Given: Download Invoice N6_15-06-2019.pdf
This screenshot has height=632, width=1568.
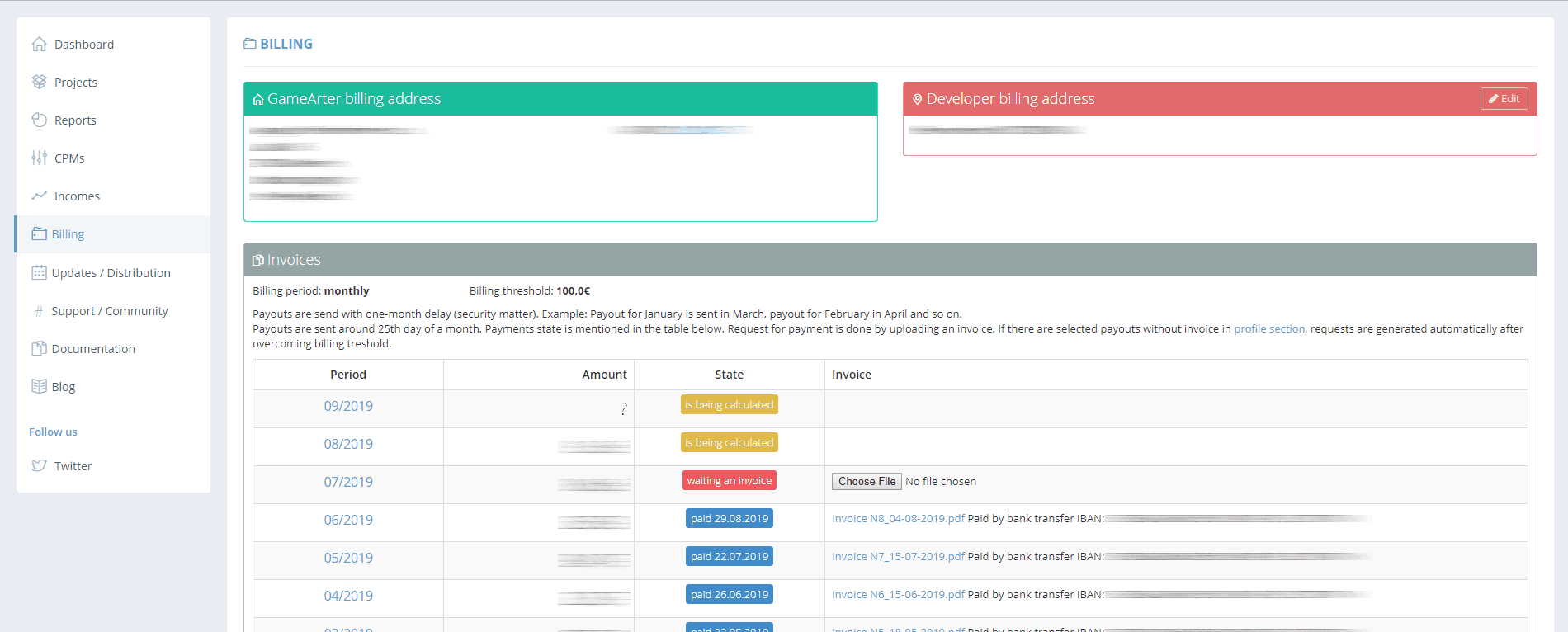Looking at the screenshot, I should pyautogui.click(x=898, y=594).
